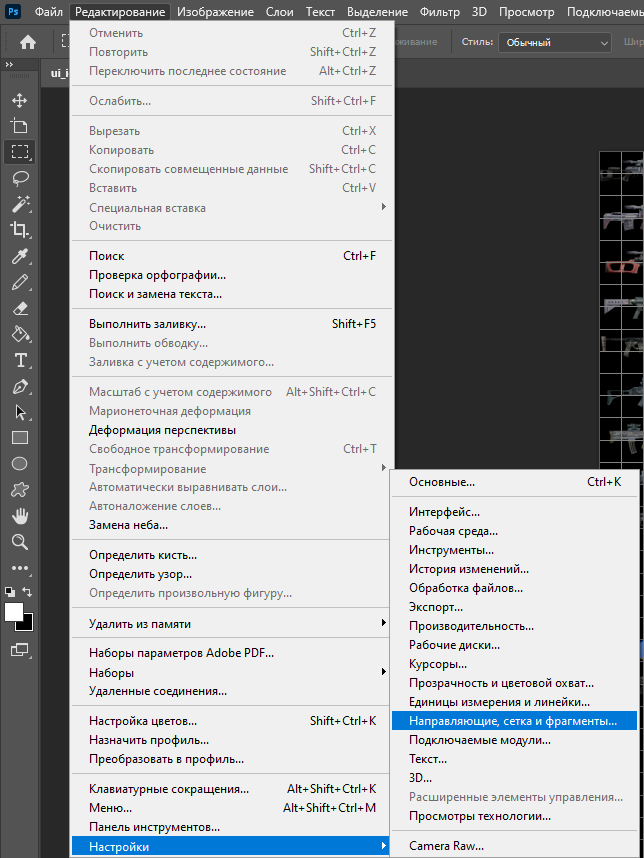Choose Курсоры preferences entry
Viewport: 644px width, 858px height.
tap(515, 664)
